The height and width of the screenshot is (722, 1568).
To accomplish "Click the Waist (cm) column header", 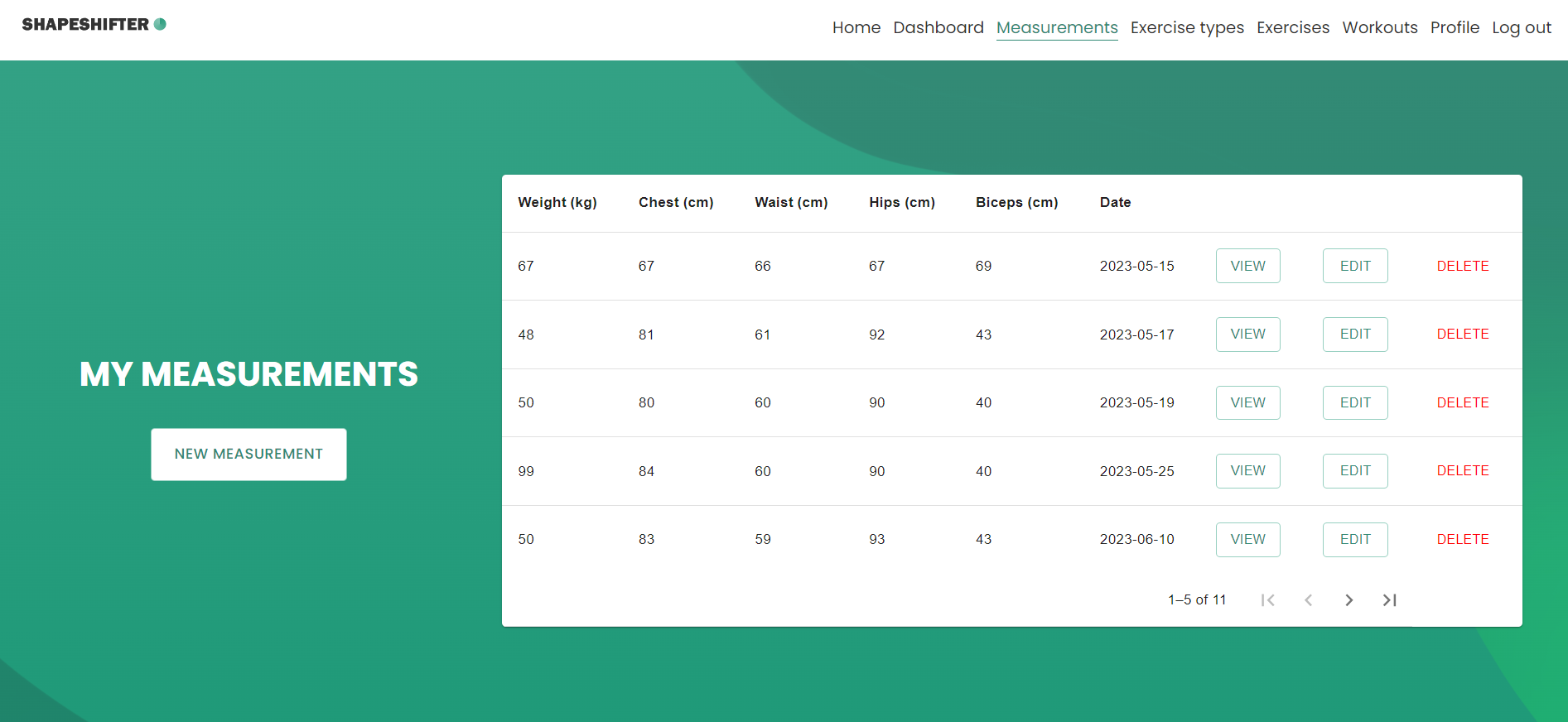I will [791, 202].
